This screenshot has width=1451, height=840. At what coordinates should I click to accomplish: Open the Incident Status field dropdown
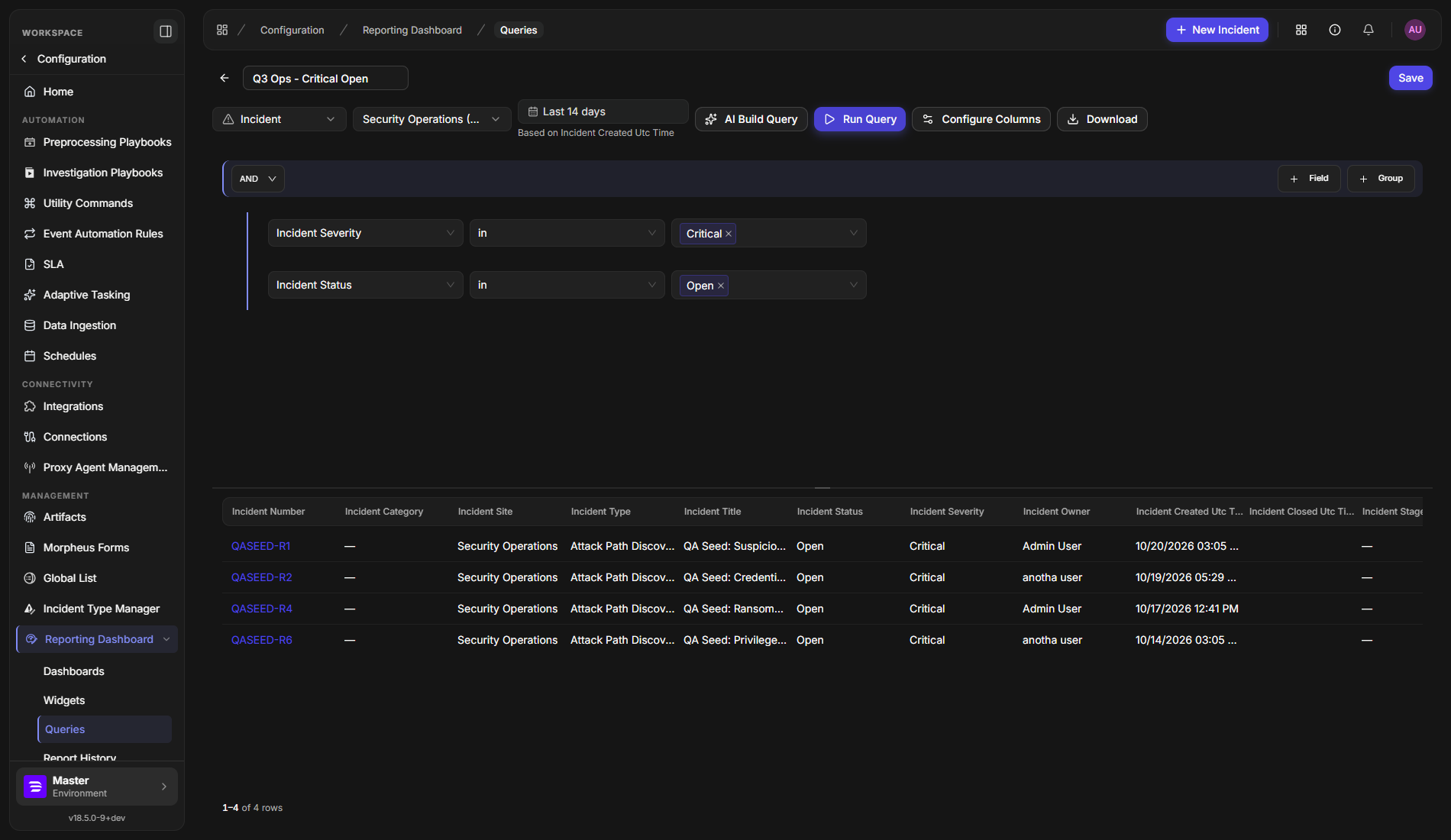[x=365, y=285]
